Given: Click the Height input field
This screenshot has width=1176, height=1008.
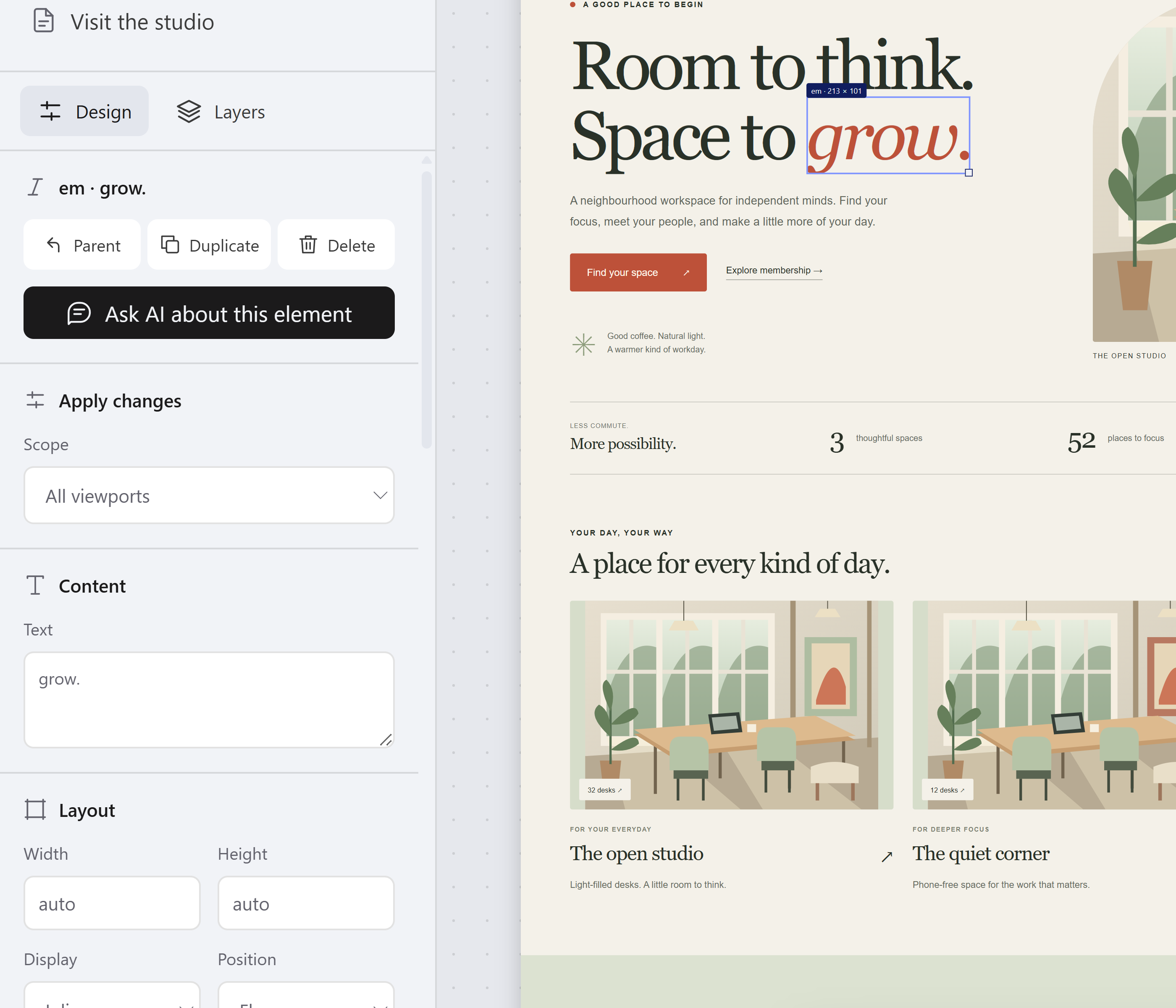Looking at the screenshot, I should click(x=306, y=903).
